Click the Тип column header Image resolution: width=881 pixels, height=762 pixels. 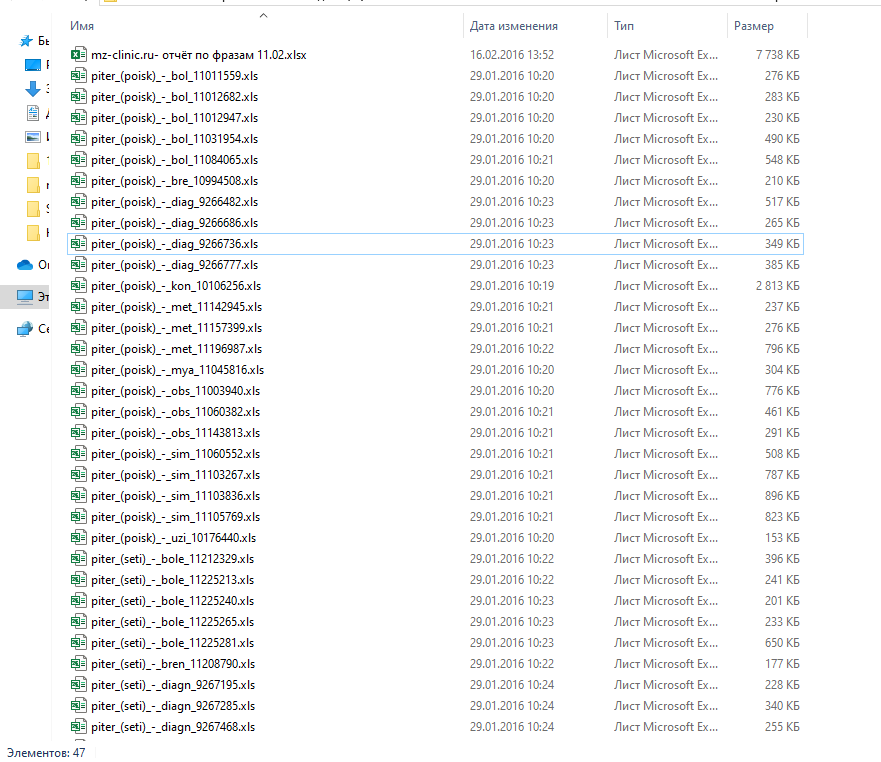pos(626,26)
